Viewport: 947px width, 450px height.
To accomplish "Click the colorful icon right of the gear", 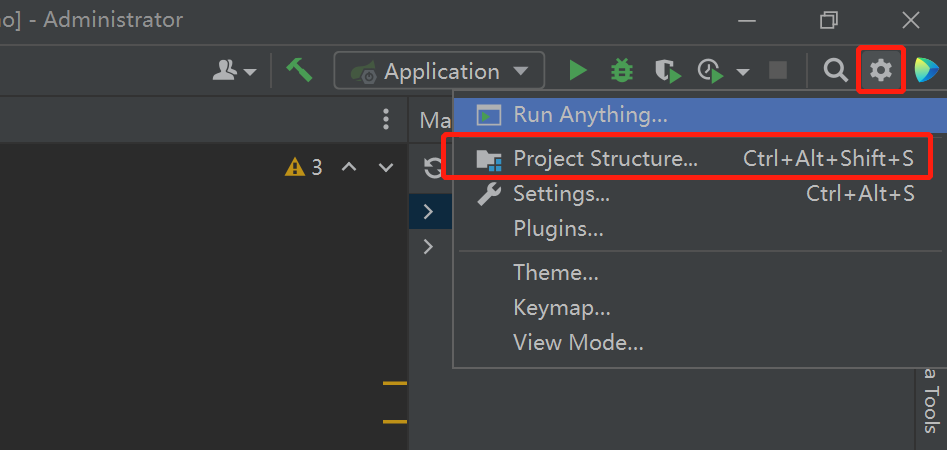I will click(x=926, y=70).
